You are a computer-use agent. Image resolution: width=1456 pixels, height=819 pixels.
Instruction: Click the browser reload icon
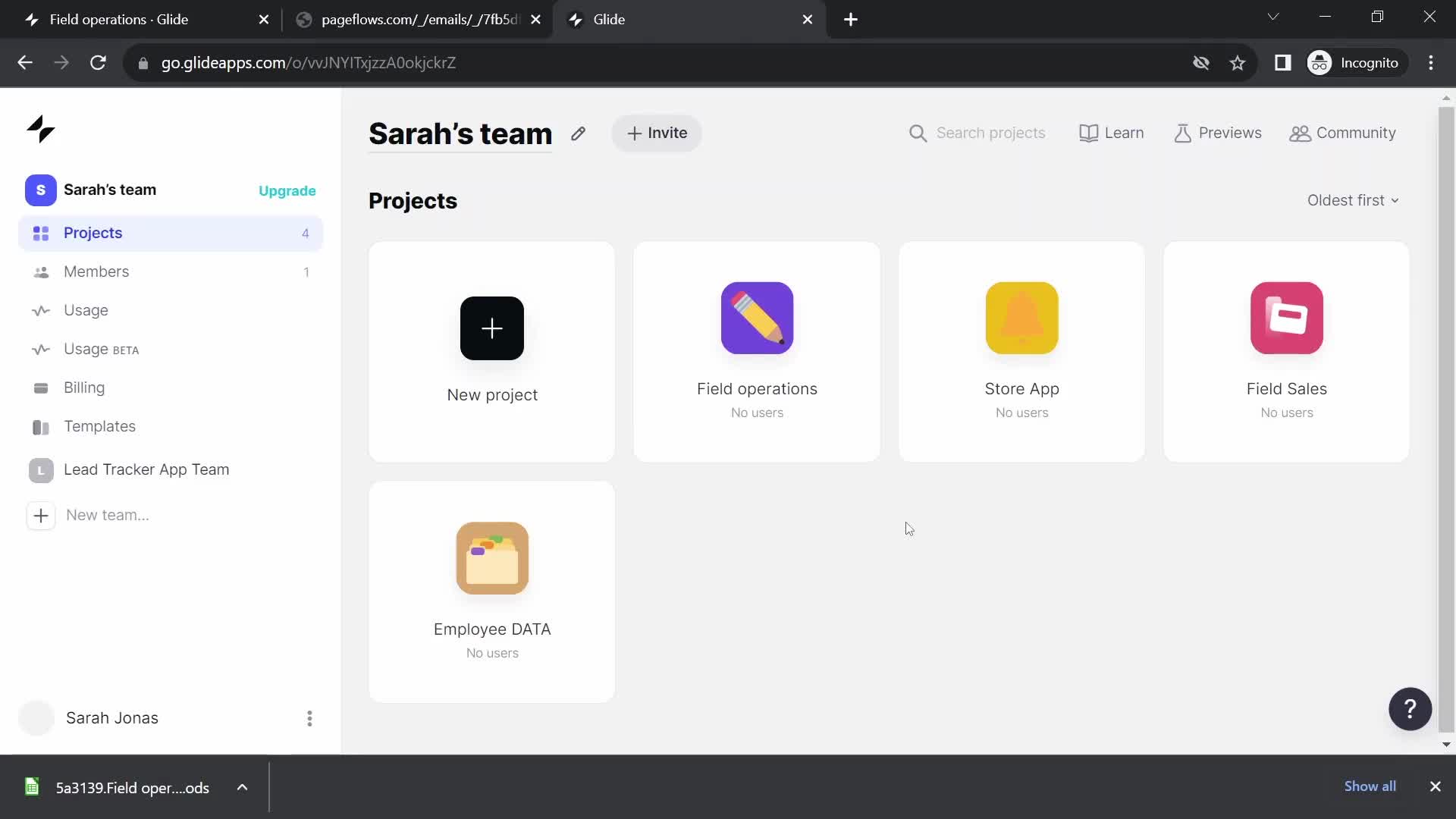(x=98, y=63)
